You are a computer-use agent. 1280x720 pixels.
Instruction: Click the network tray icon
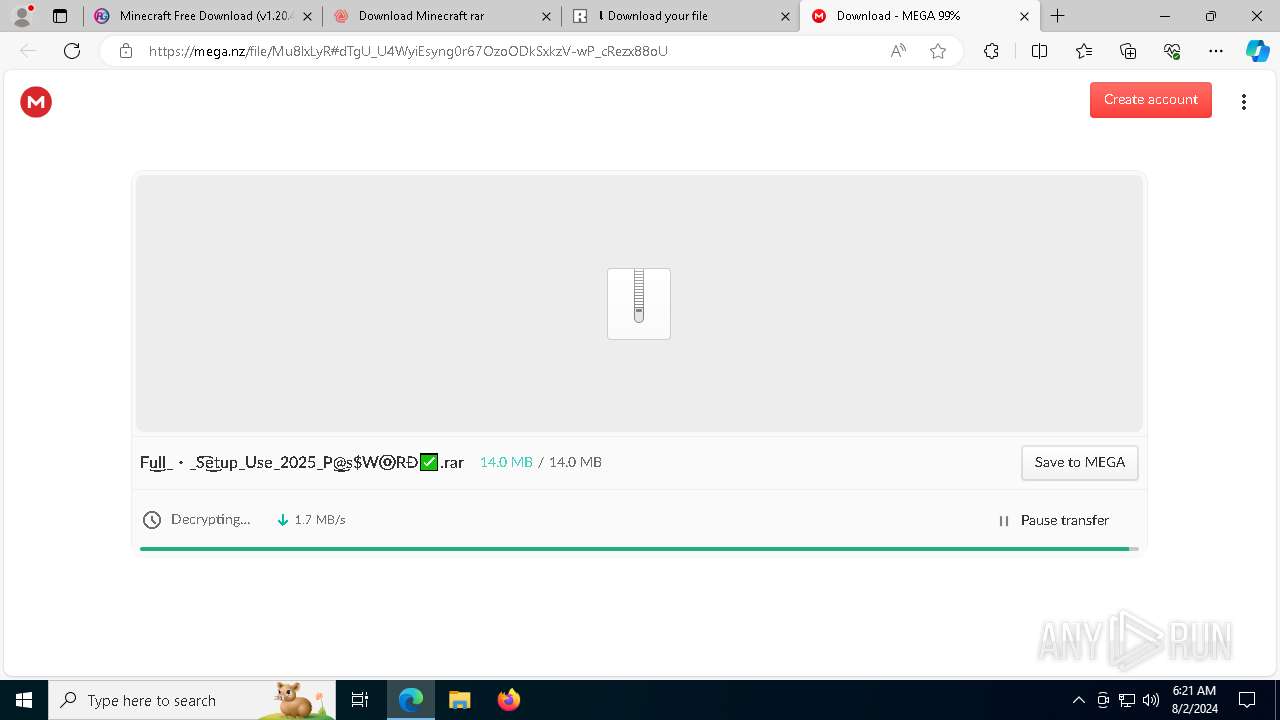1127,700
